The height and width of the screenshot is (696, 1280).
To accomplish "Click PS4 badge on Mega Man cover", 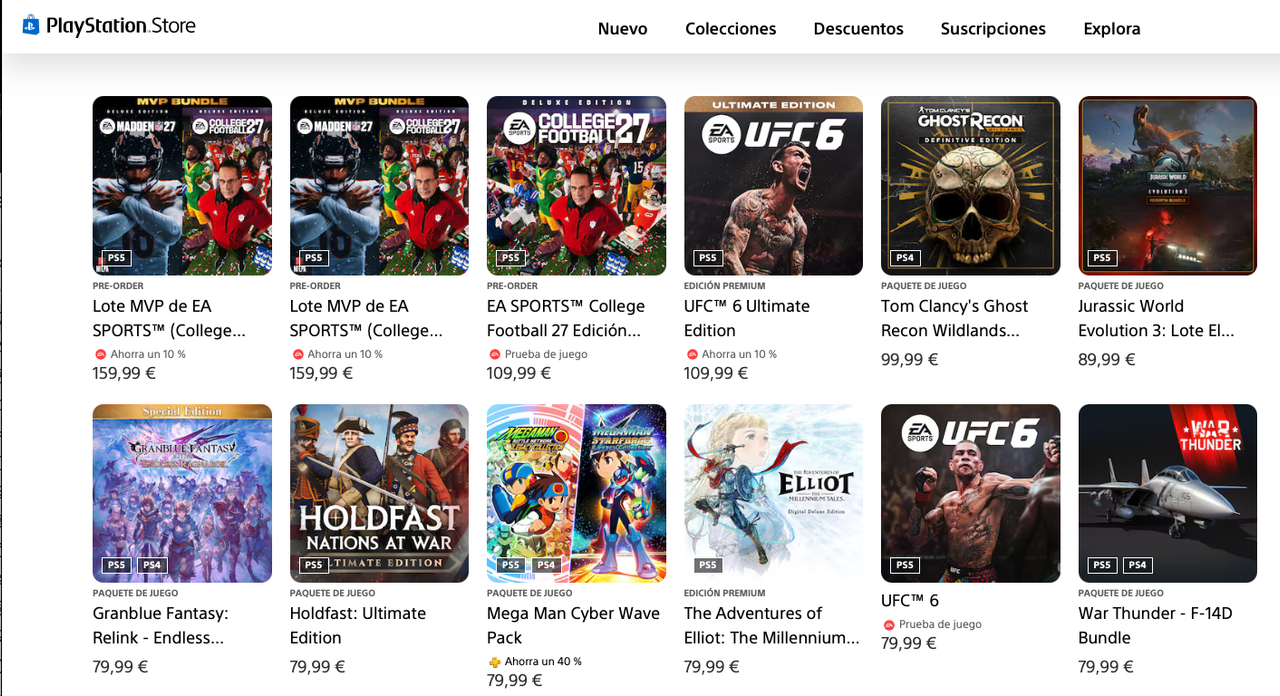I will click(546, 565).
